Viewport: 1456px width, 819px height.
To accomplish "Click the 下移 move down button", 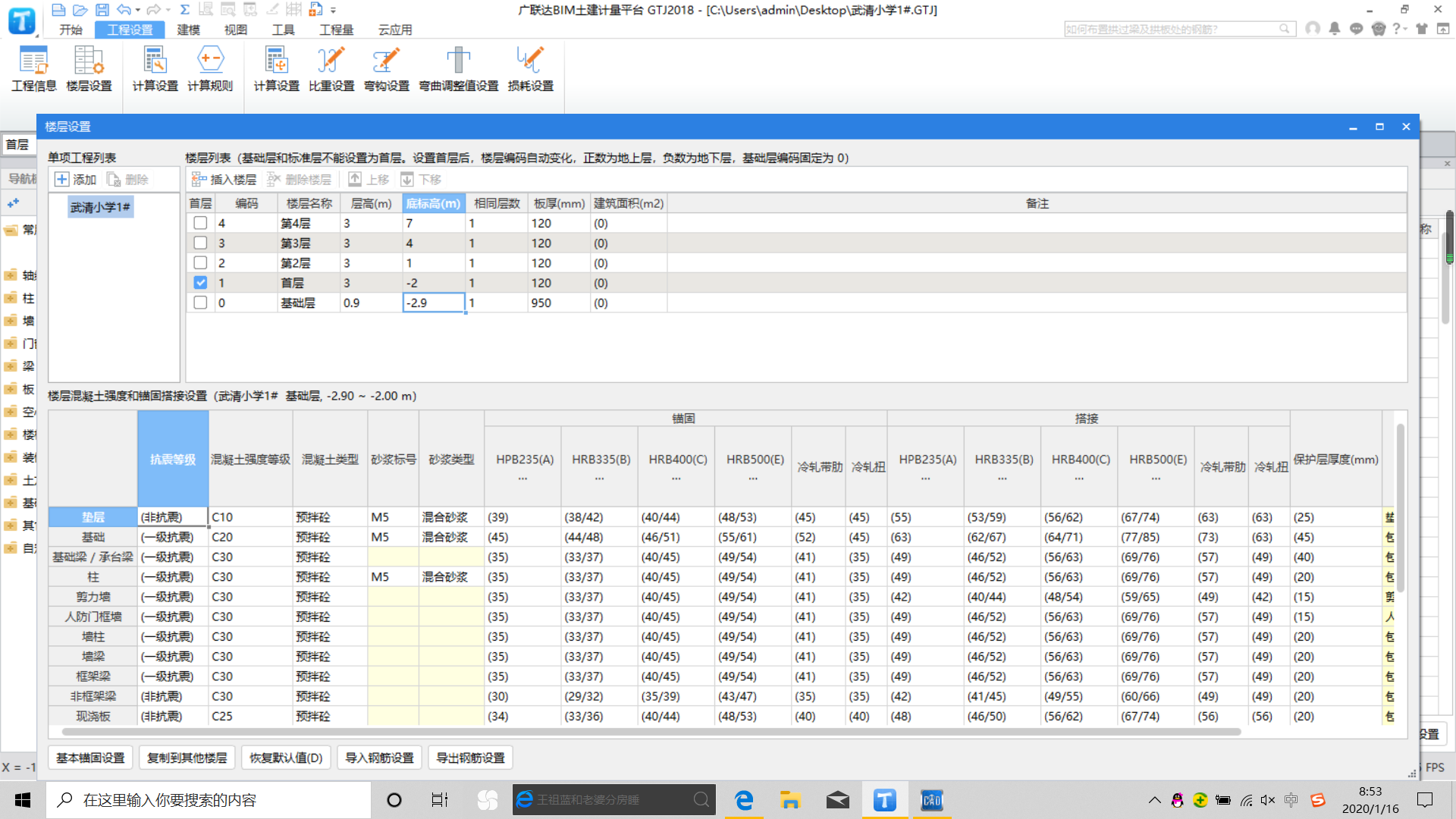I will point(421,180).
